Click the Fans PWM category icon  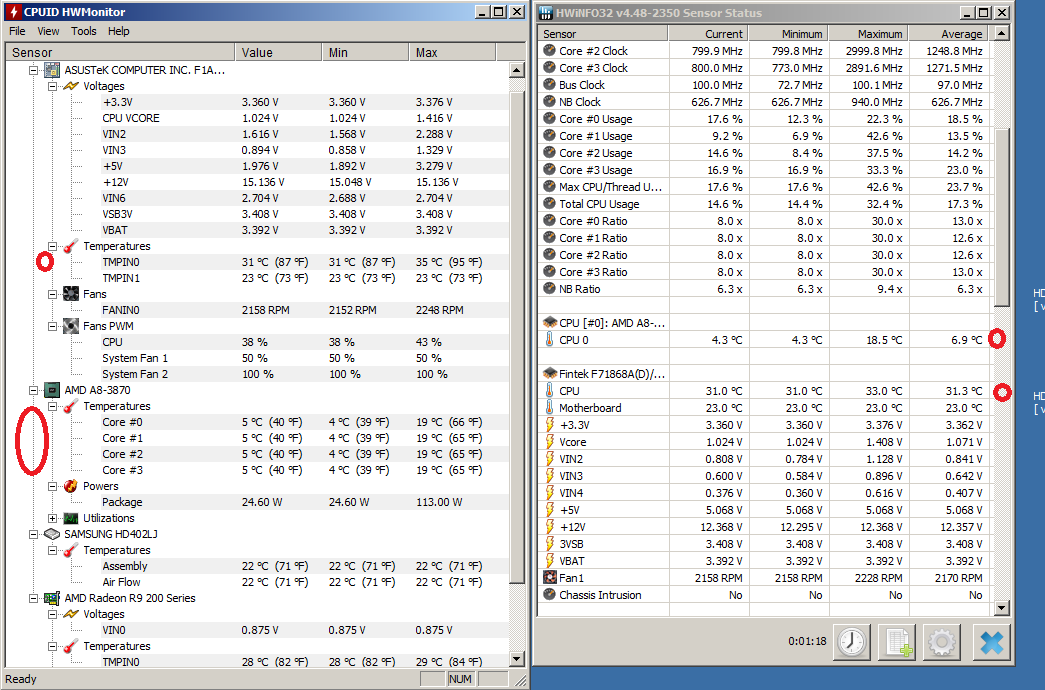coord(71,326)
